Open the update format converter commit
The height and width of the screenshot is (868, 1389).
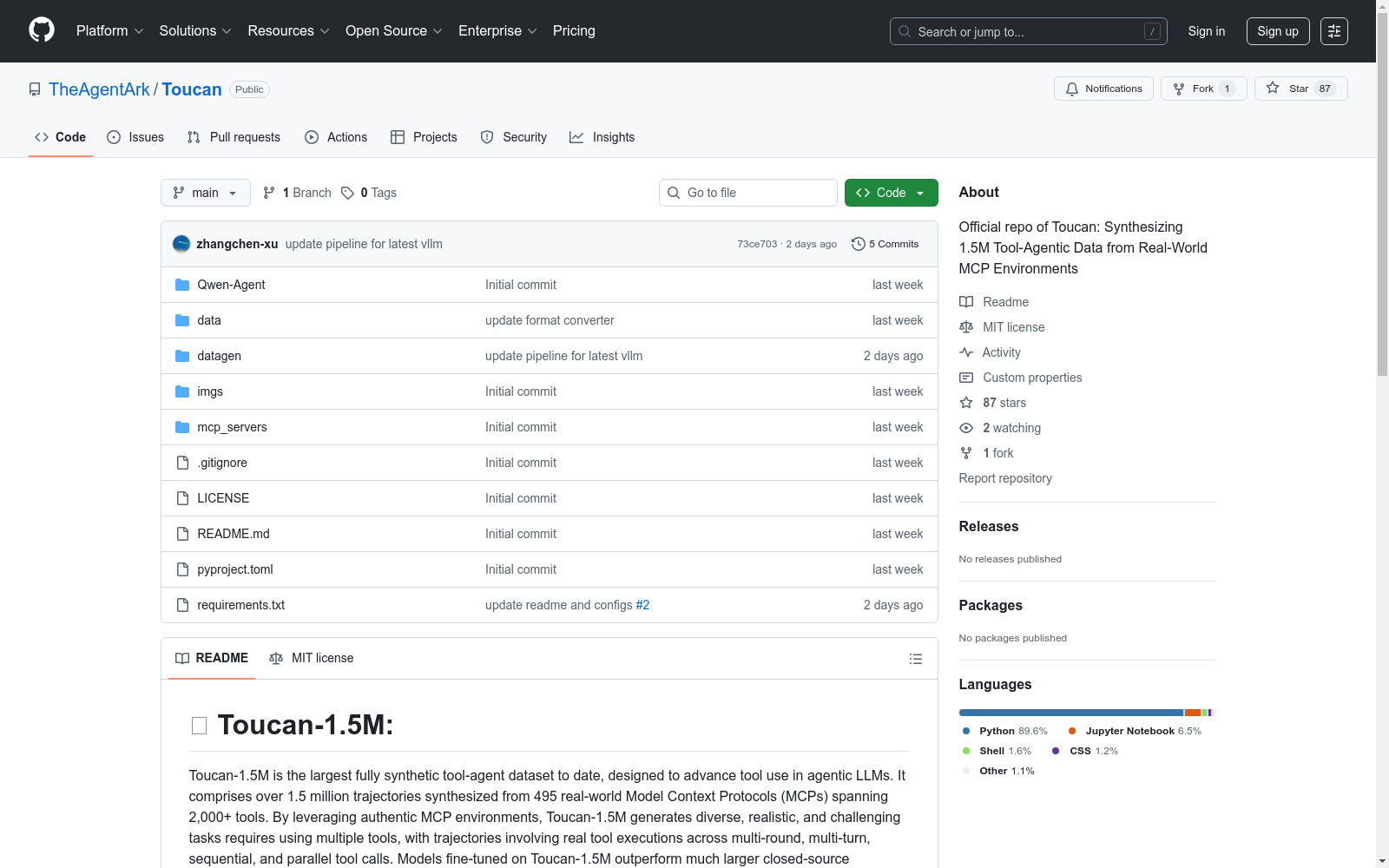tap(550, 320)
